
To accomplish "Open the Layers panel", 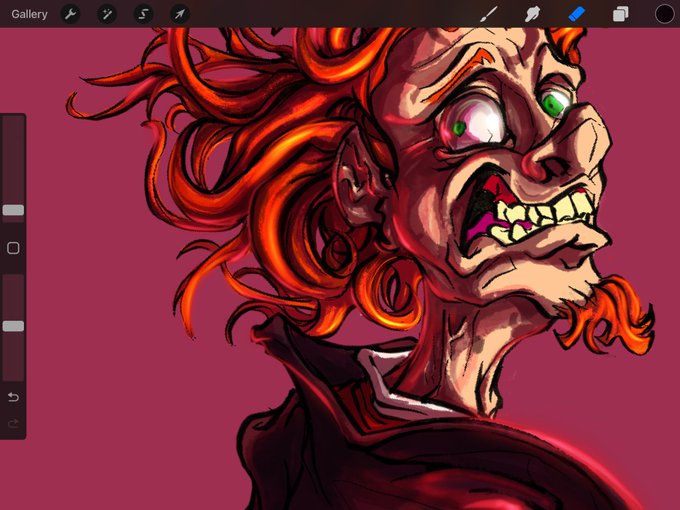I will [621, 14].
